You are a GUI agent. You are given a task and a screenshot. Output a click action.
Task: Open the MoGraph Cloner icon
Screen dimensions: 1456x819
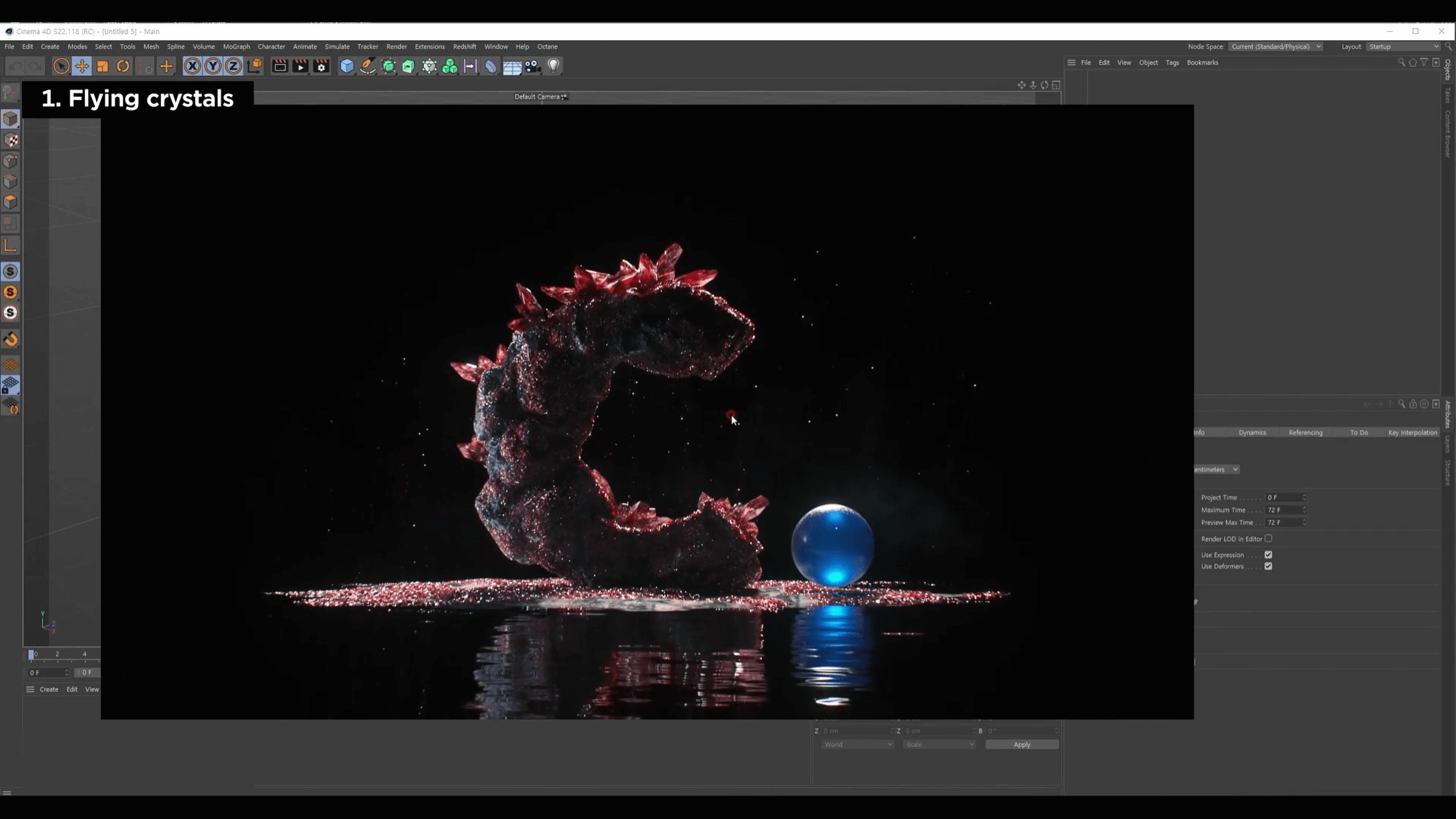click(450, 67)
